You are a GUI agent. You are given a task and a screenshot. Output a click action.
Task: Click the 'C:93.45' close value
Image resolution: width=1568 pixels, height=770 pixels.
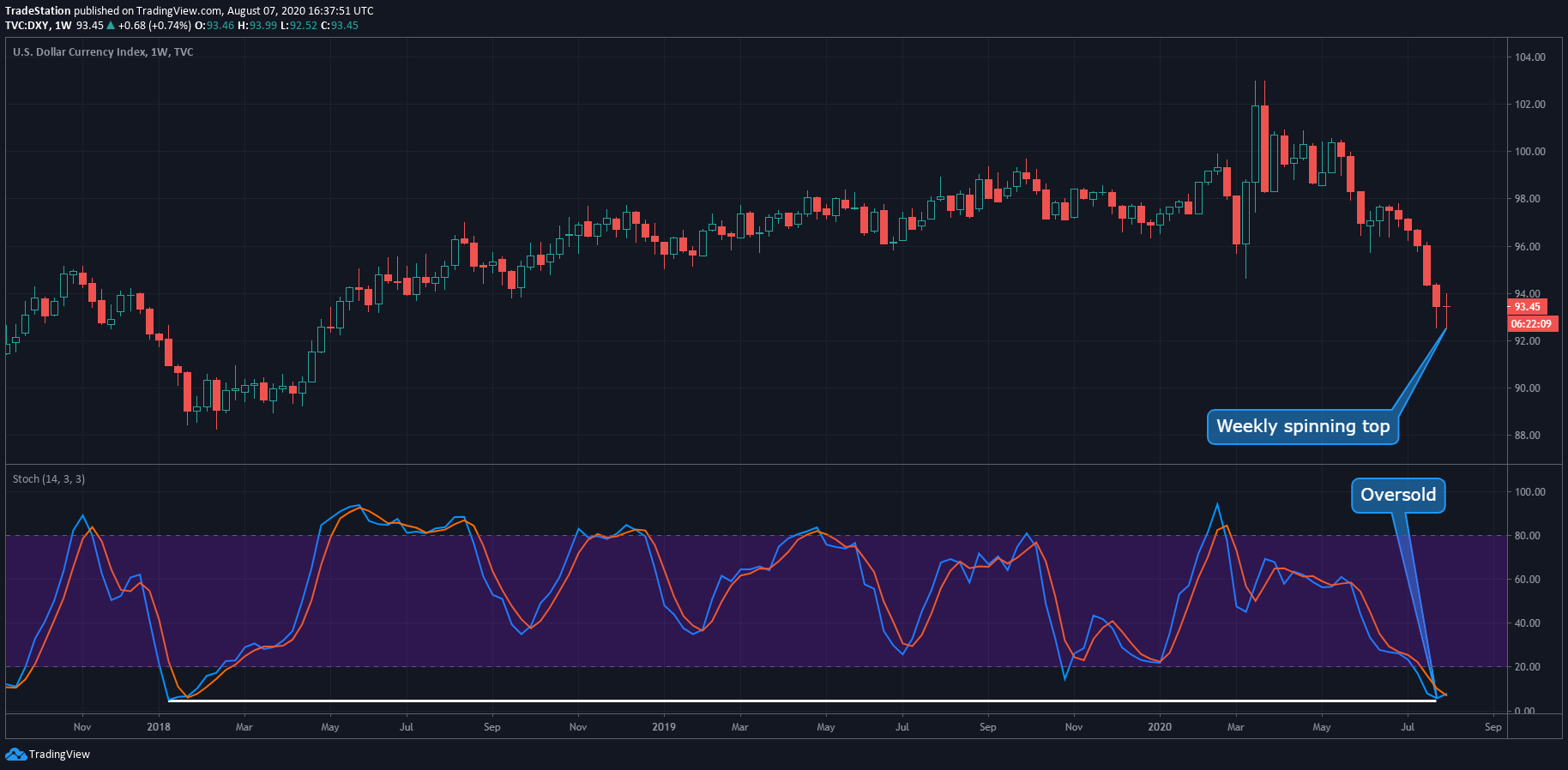coord(340,26)
